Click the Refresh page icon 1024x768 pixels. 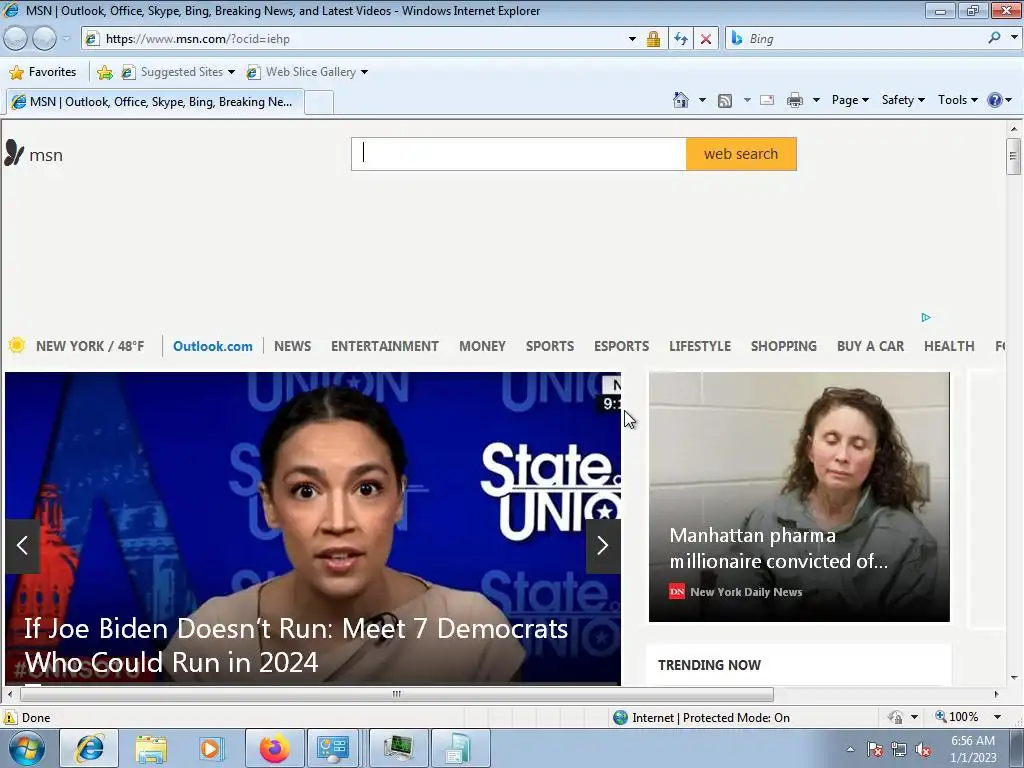[x=680, y=39]
